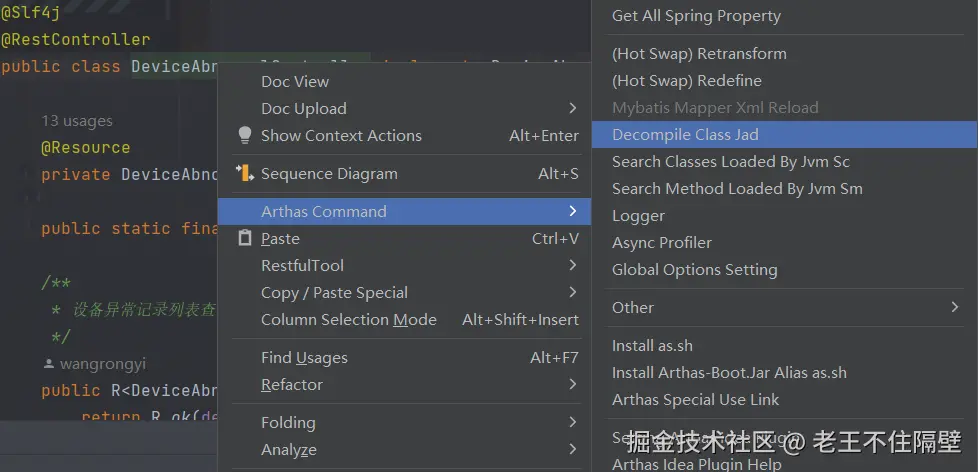This screenshot has height=472, width=978.
Task: Click the Paste clipboard icon
Action: [x=245, y=238]
